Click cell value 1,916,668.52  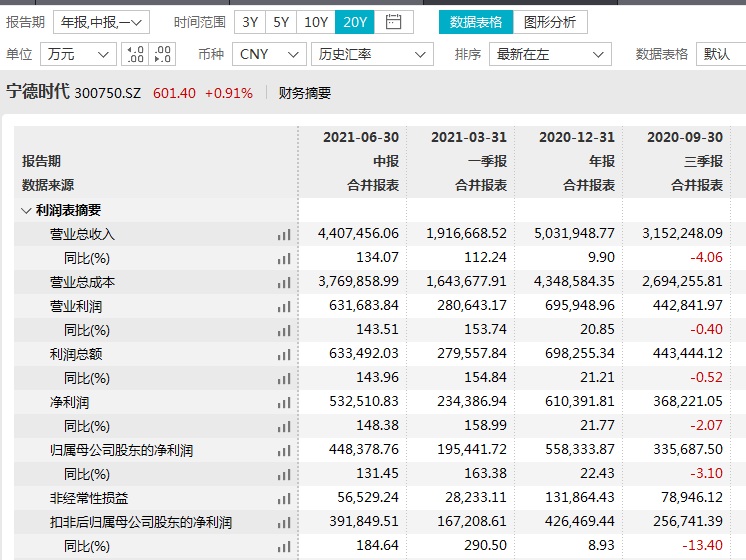[466, 233]
